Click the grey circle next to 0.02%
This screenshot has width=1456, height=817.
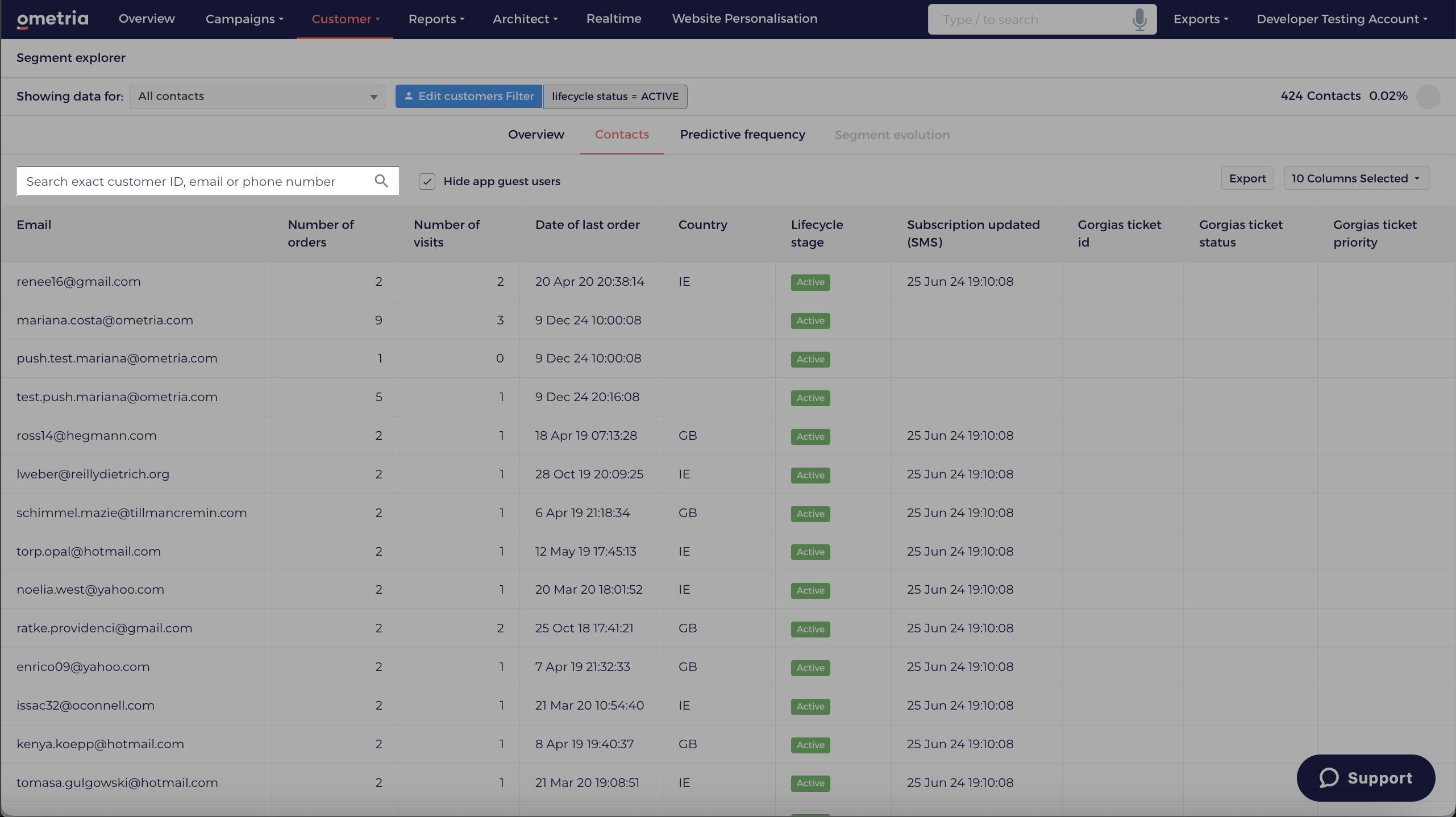click(x=1428, y=97)
